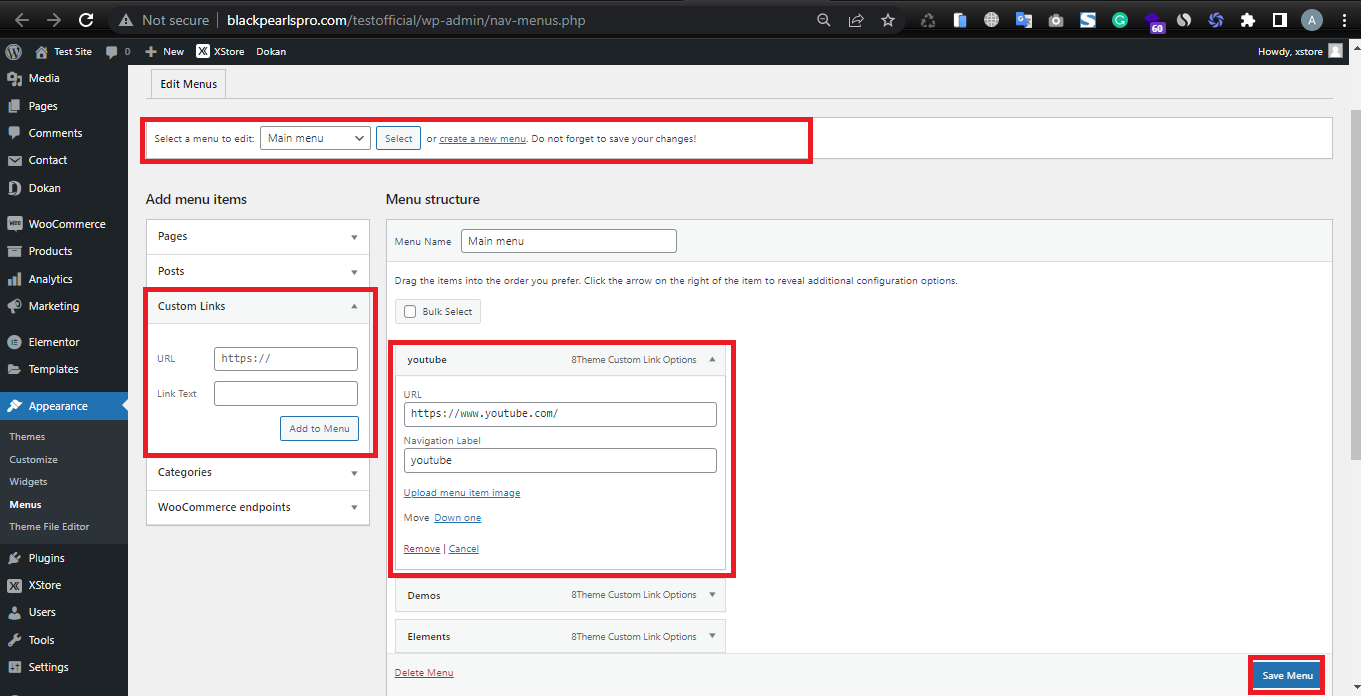Open Theme File Editor submenu item
Viewport: 1361px width, 696px height.
click(x=49, y=527)
